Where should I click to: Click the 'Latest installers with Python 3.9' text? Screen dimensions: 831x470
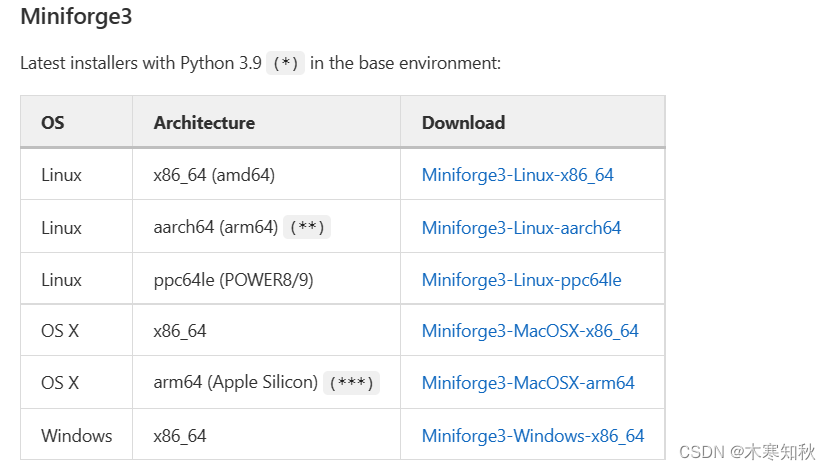[x=141, y=64]
